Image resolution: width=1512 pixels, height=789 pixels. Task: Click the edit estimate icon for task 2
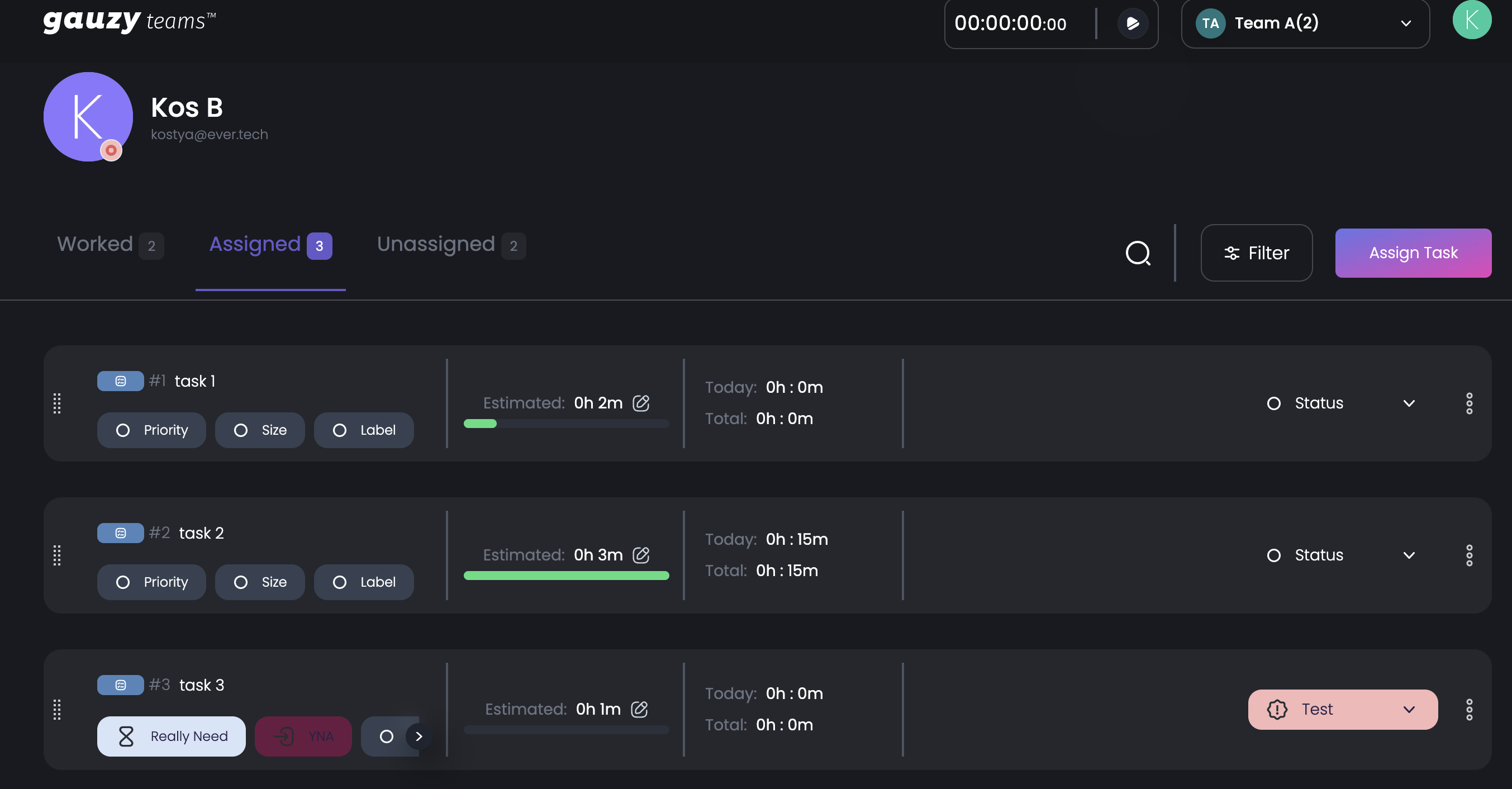641,555
